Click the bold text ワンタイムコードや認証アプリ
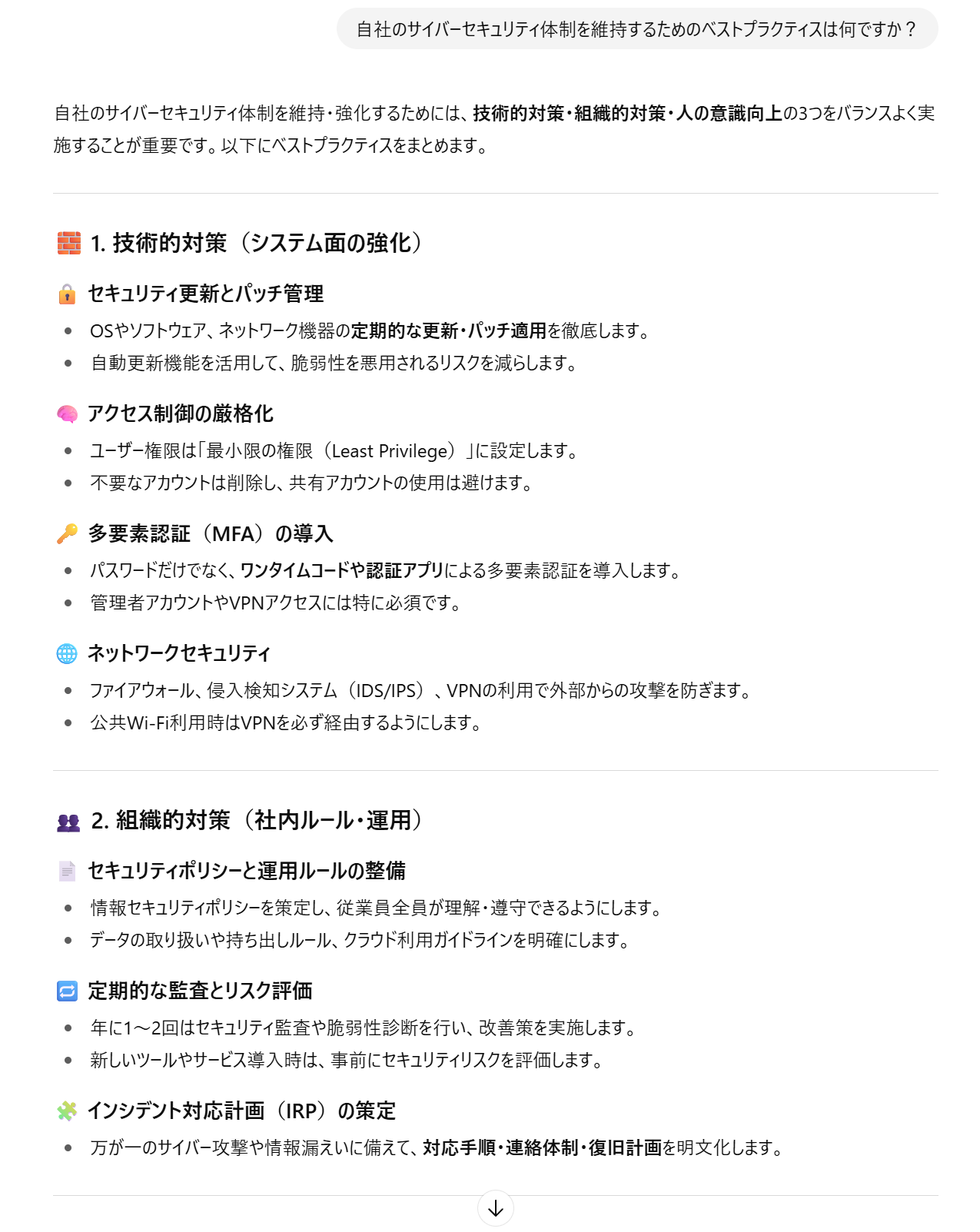This screenshot has width=980, height=1232. click(x=342, y=570)
